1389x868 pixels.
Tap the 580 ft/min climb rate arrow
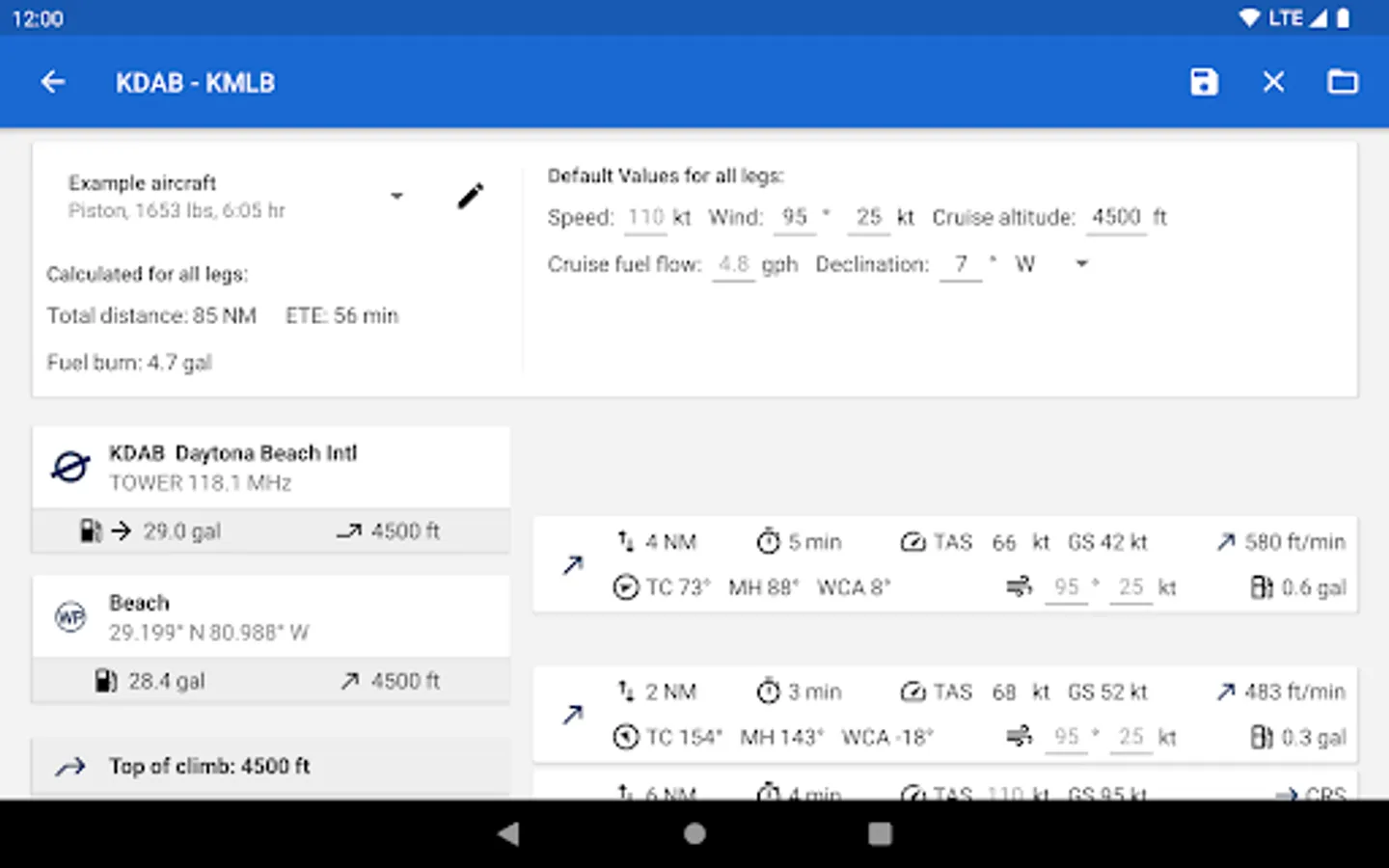click(x=1226, y=542)
